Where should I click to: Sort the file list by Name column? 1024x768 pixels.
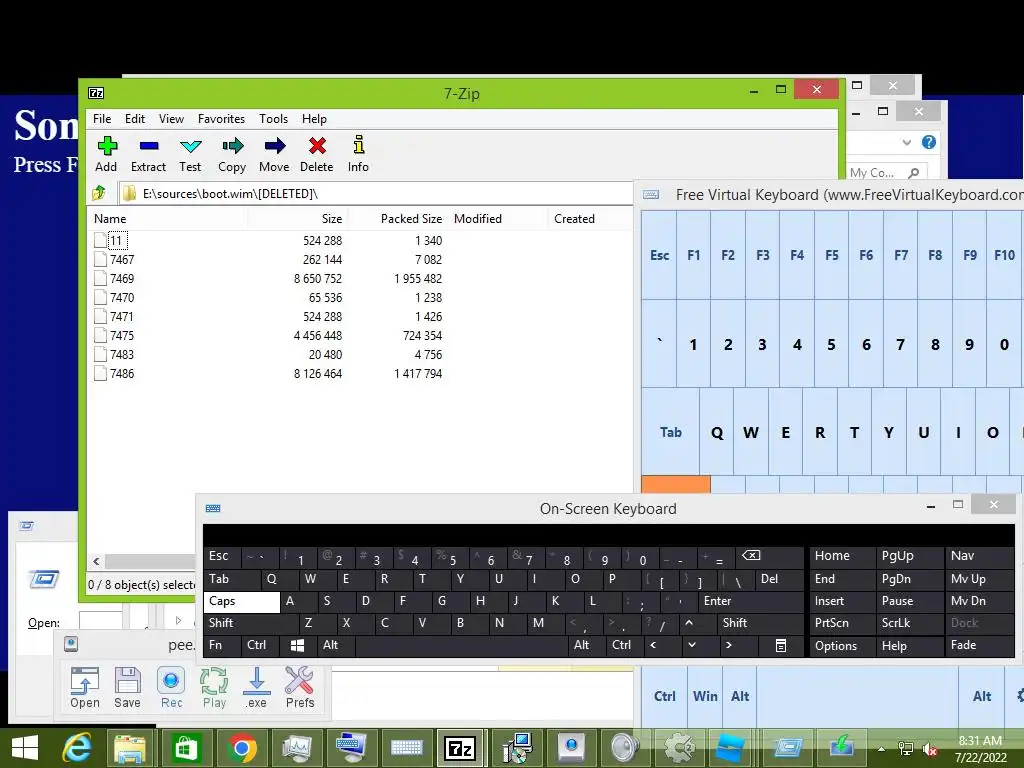[x=167, y=219]
